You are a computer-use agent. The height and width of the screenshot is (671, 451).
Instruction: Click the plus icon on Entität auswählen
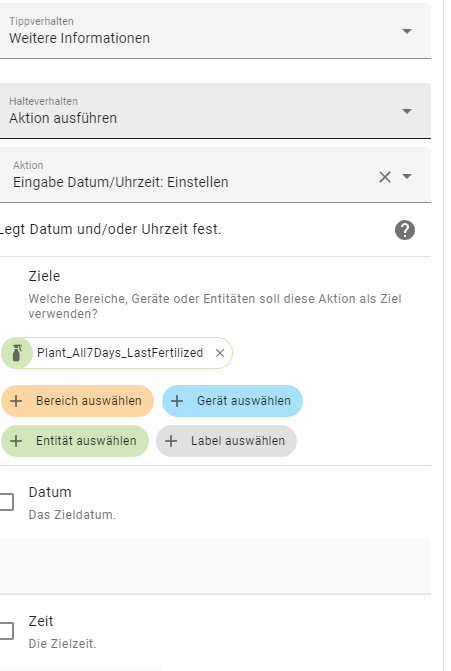click(16, 441)
